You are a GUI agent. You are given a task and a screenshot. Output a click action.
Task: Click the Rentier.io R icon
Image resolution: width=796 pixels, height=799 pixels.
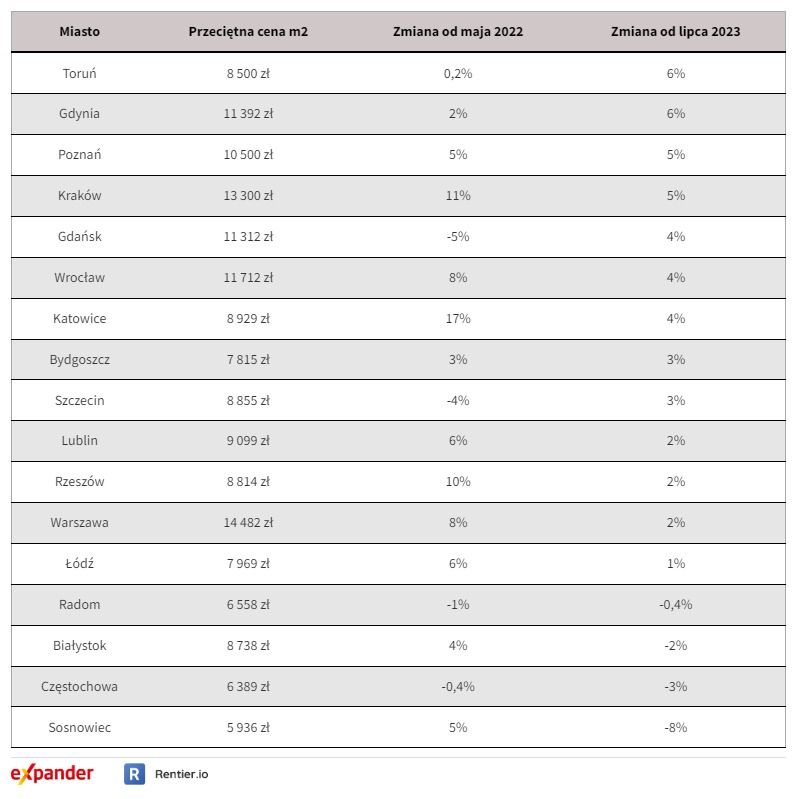tap(134, 774)
